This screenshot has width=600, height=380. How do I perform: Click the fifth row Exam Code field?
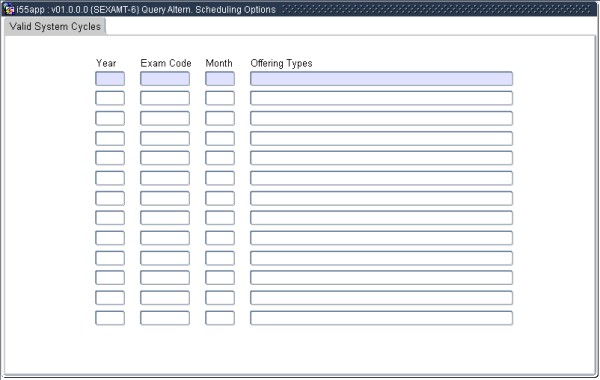[165, 158]
